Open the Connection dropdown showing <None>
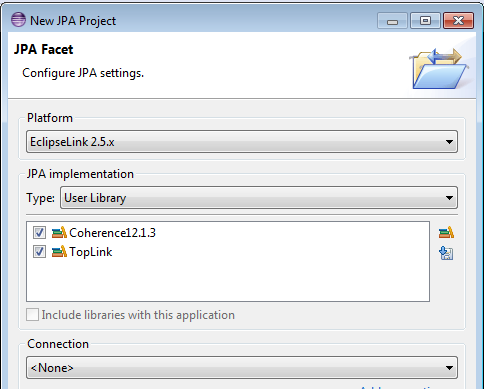The image size is (484, 389). click(242, 368)
